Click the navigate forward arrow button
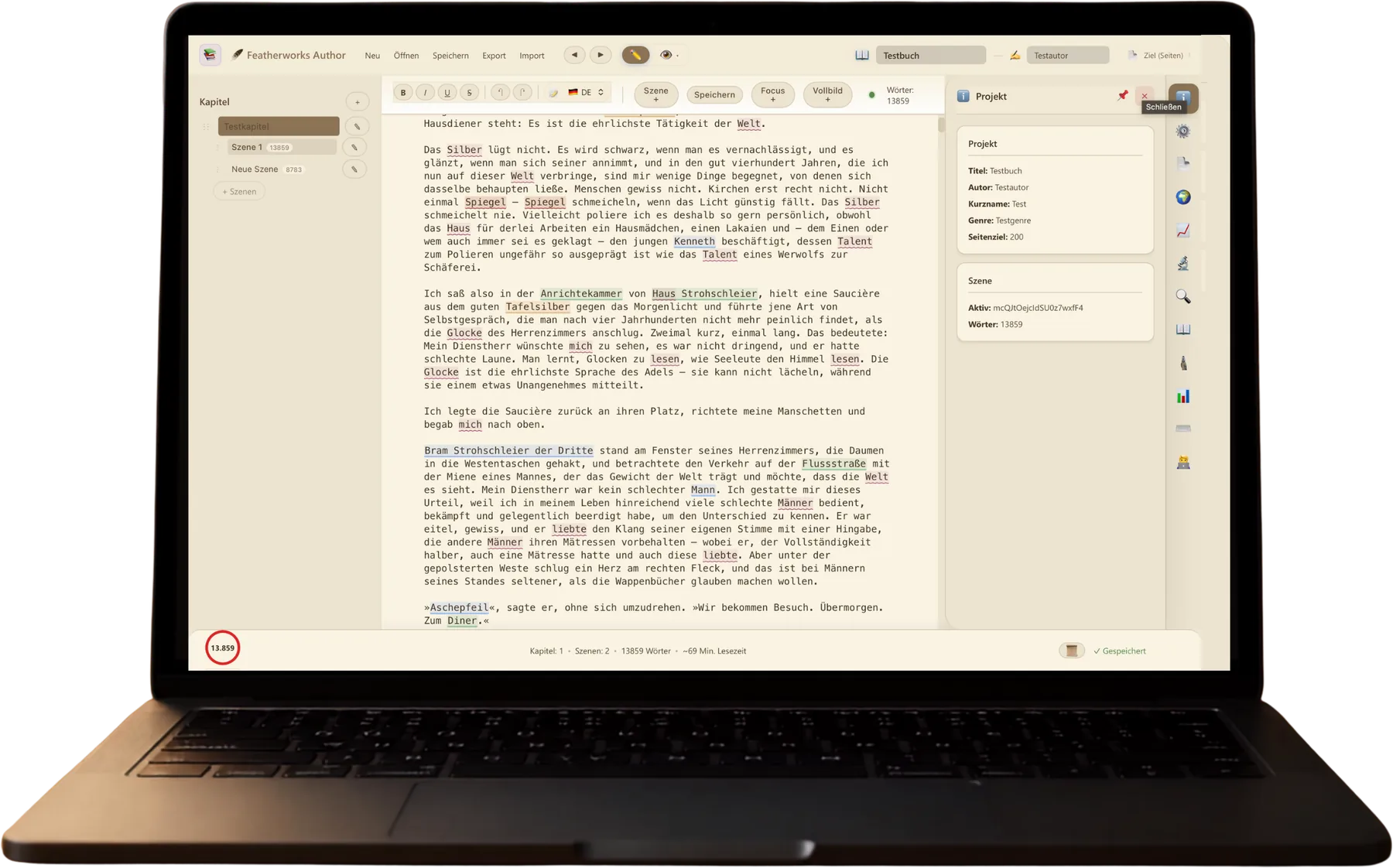Viewport: 1393px width, 868px height. click(x=601, y=55)
